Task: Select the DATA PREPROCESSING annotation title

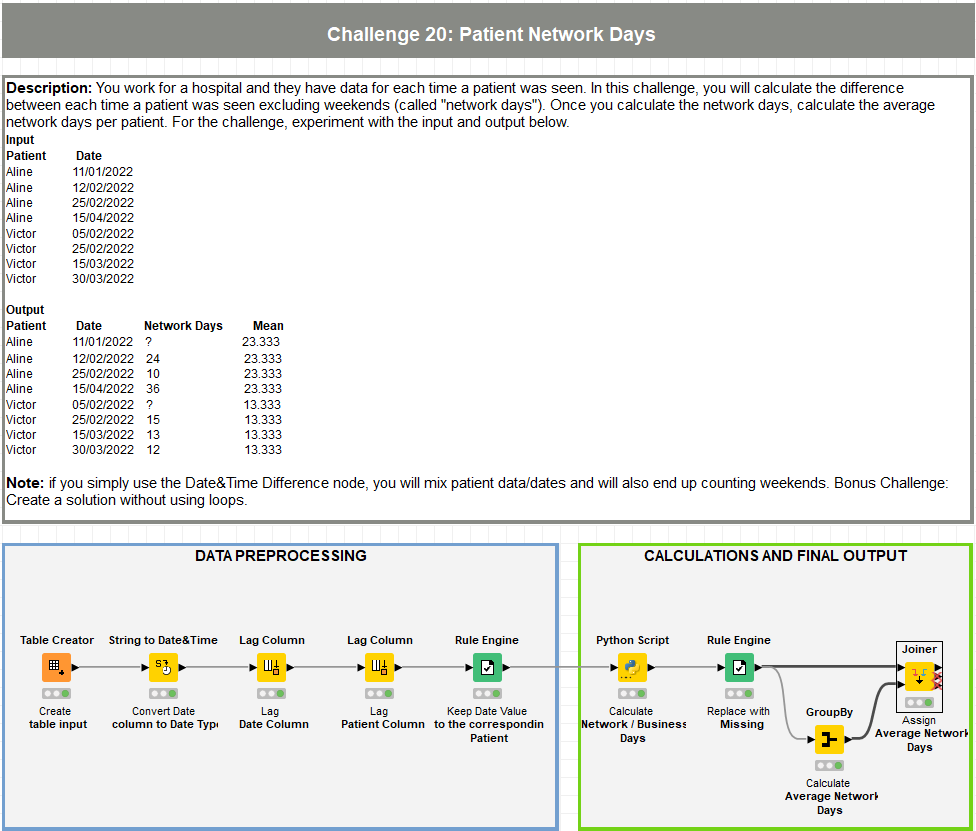Action: click(280, 556)
